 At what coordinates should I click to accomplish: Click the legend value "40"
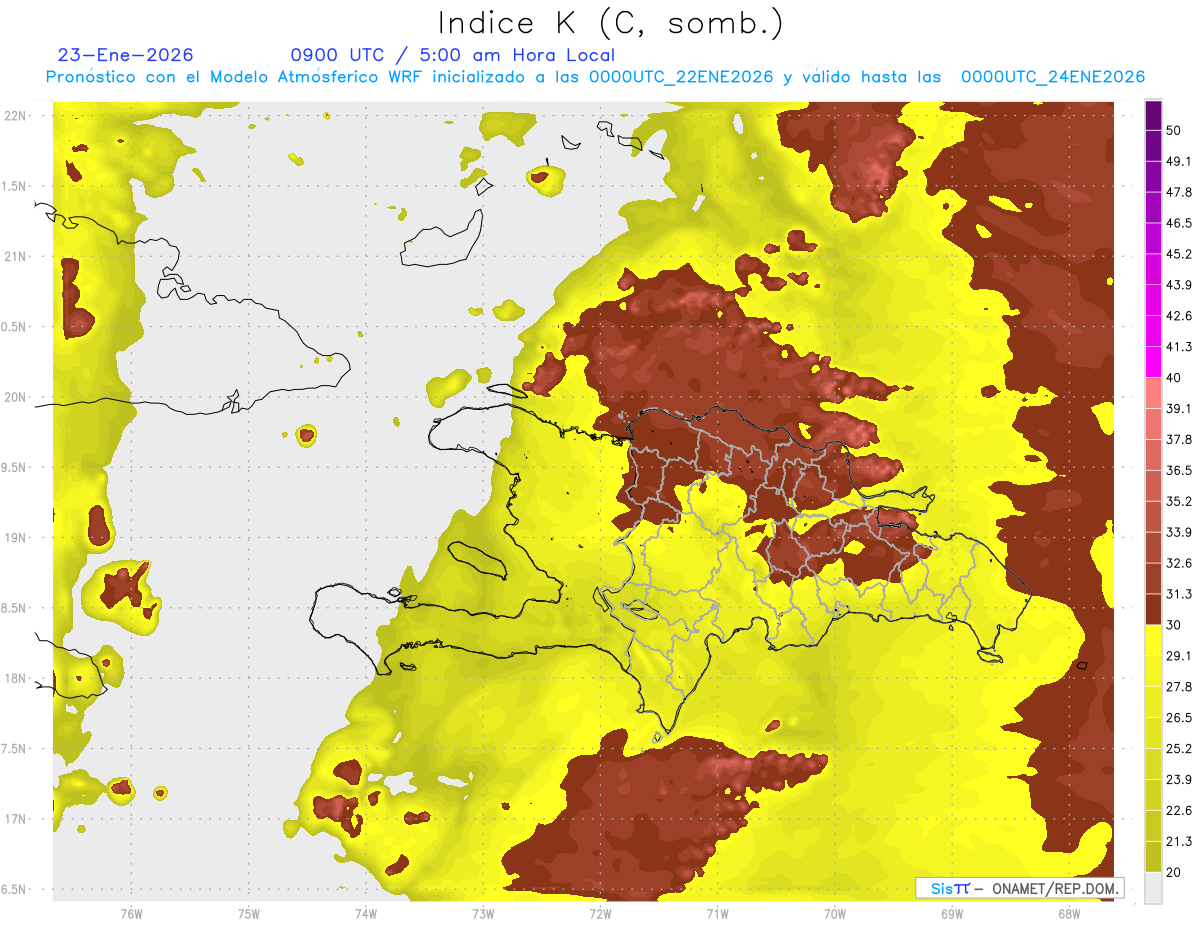click(1174, 377)
